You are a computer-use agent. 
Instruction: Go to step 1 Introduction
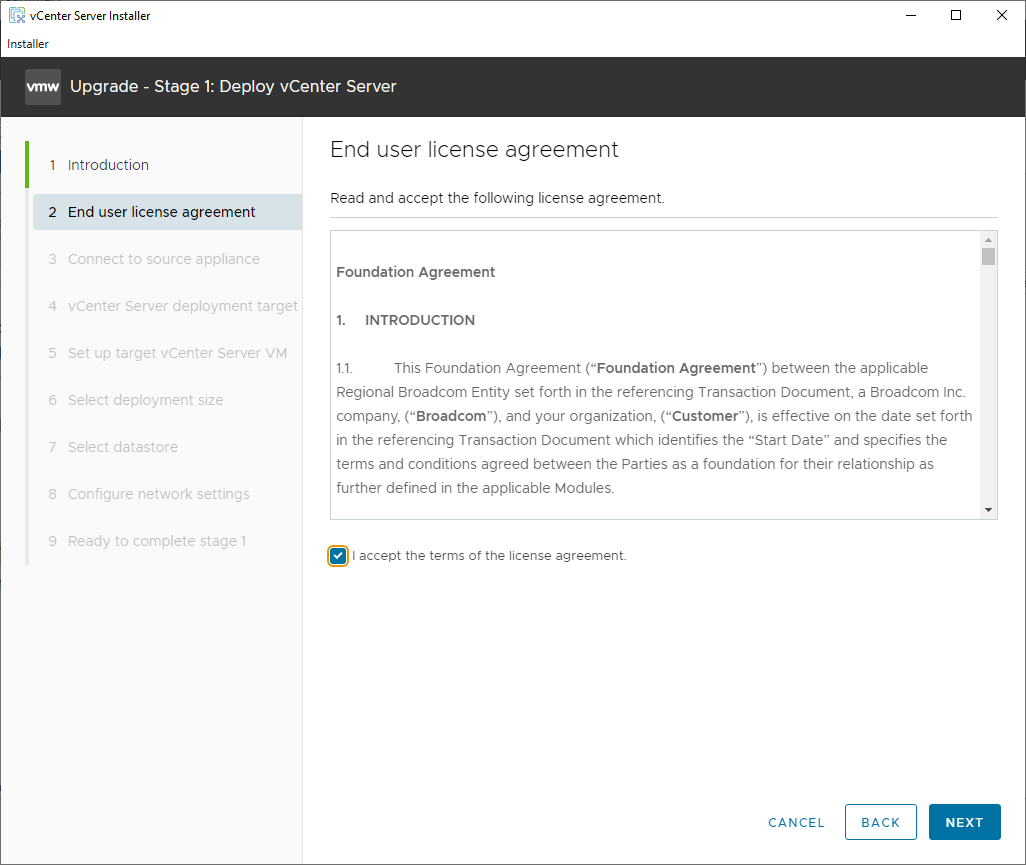[x=108, y=165]
